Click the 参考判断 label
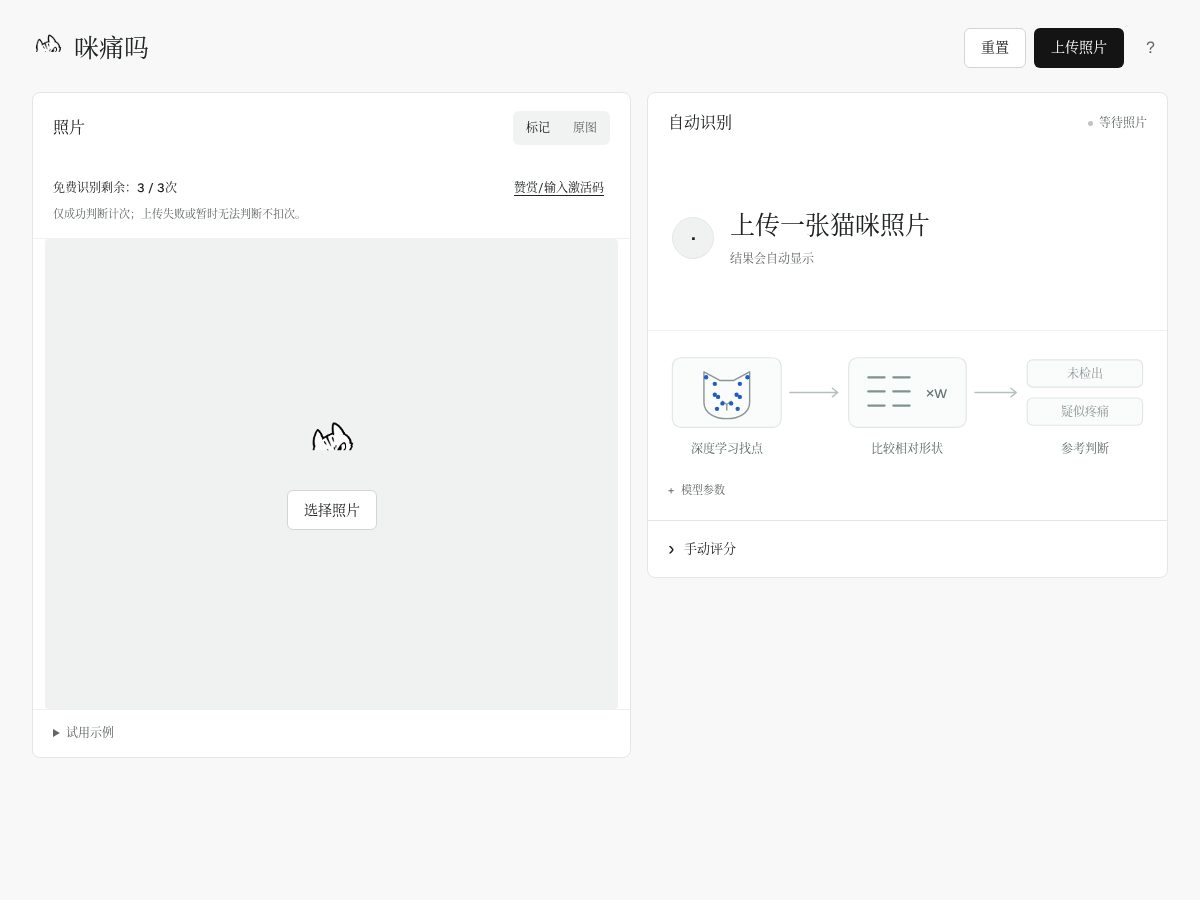This screenshot has width=1200, height=900. coord(1085,448)
